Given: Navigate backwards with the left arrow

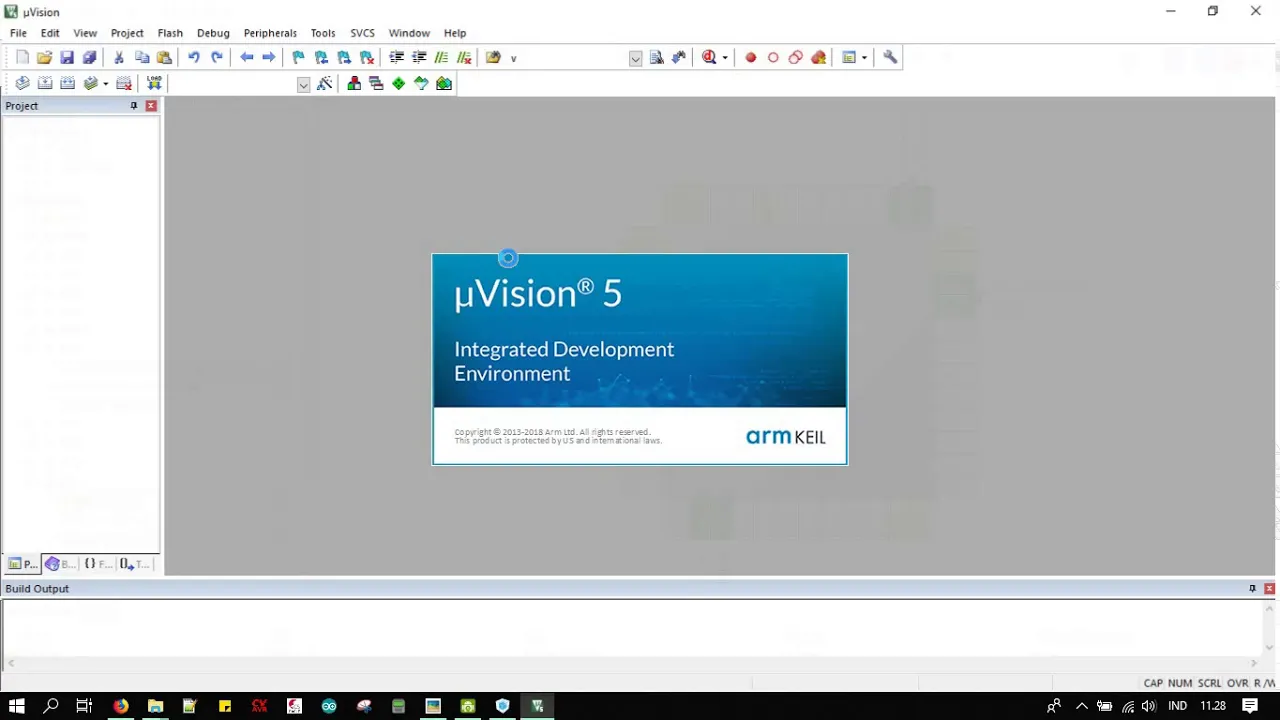Looking at the screenshot, I should coord(246,58).
